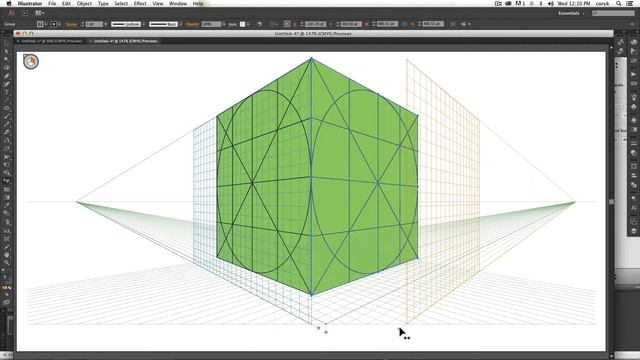Open Arrange Documents dropdown
The height and width of the screenshot is (360, 640).
coord(40,13)
